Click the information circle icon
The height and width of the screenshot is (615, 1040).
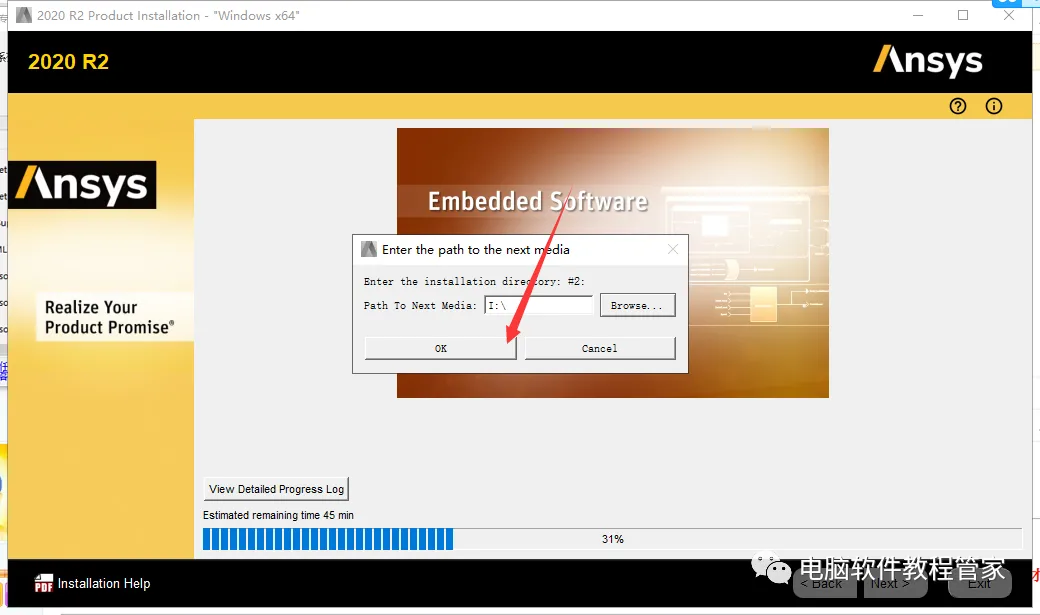pos(994,106)
